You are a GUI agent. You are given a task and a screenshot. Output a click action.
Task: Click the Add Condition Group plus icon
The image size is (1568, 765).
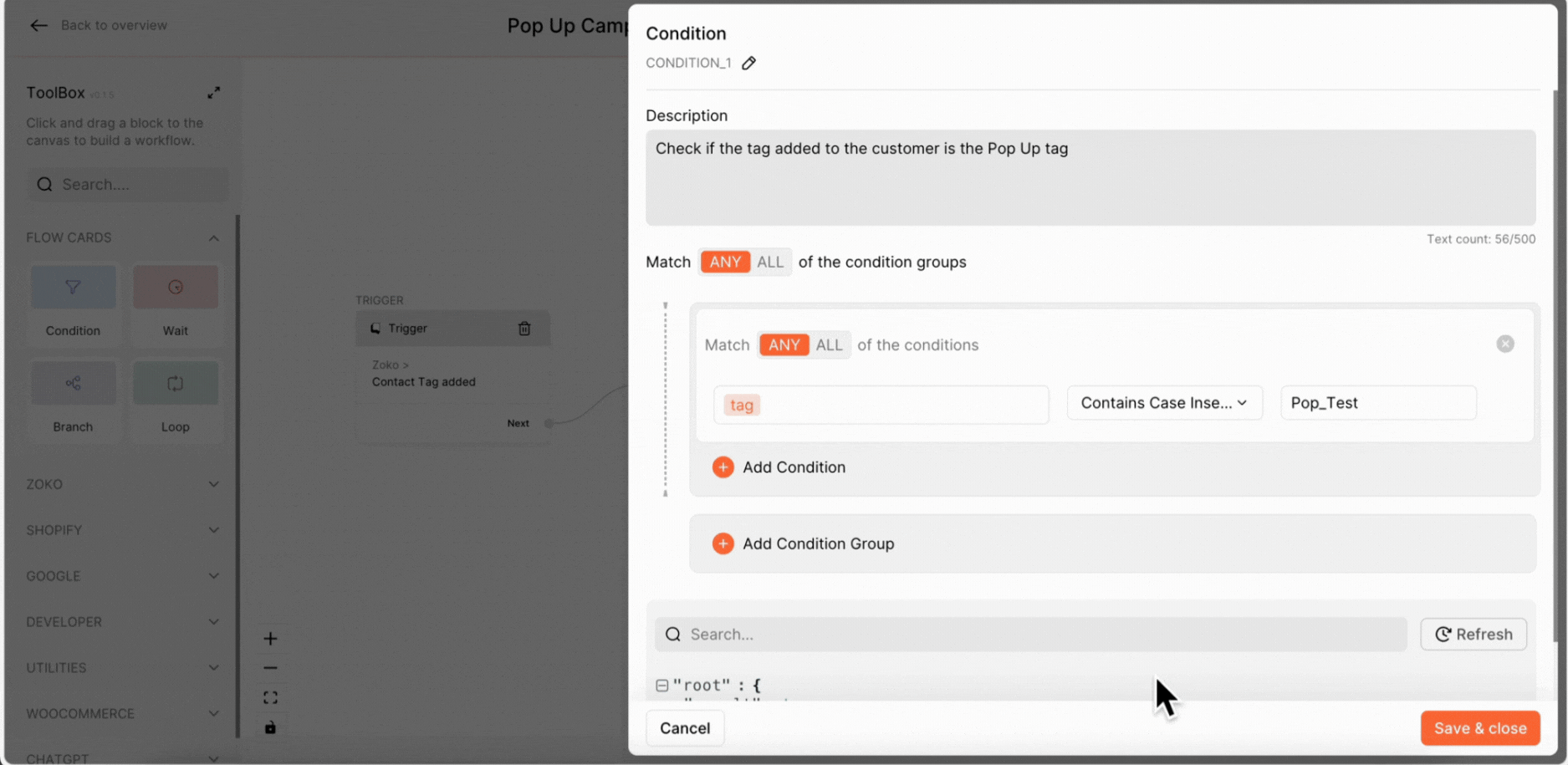pos(723,543)
